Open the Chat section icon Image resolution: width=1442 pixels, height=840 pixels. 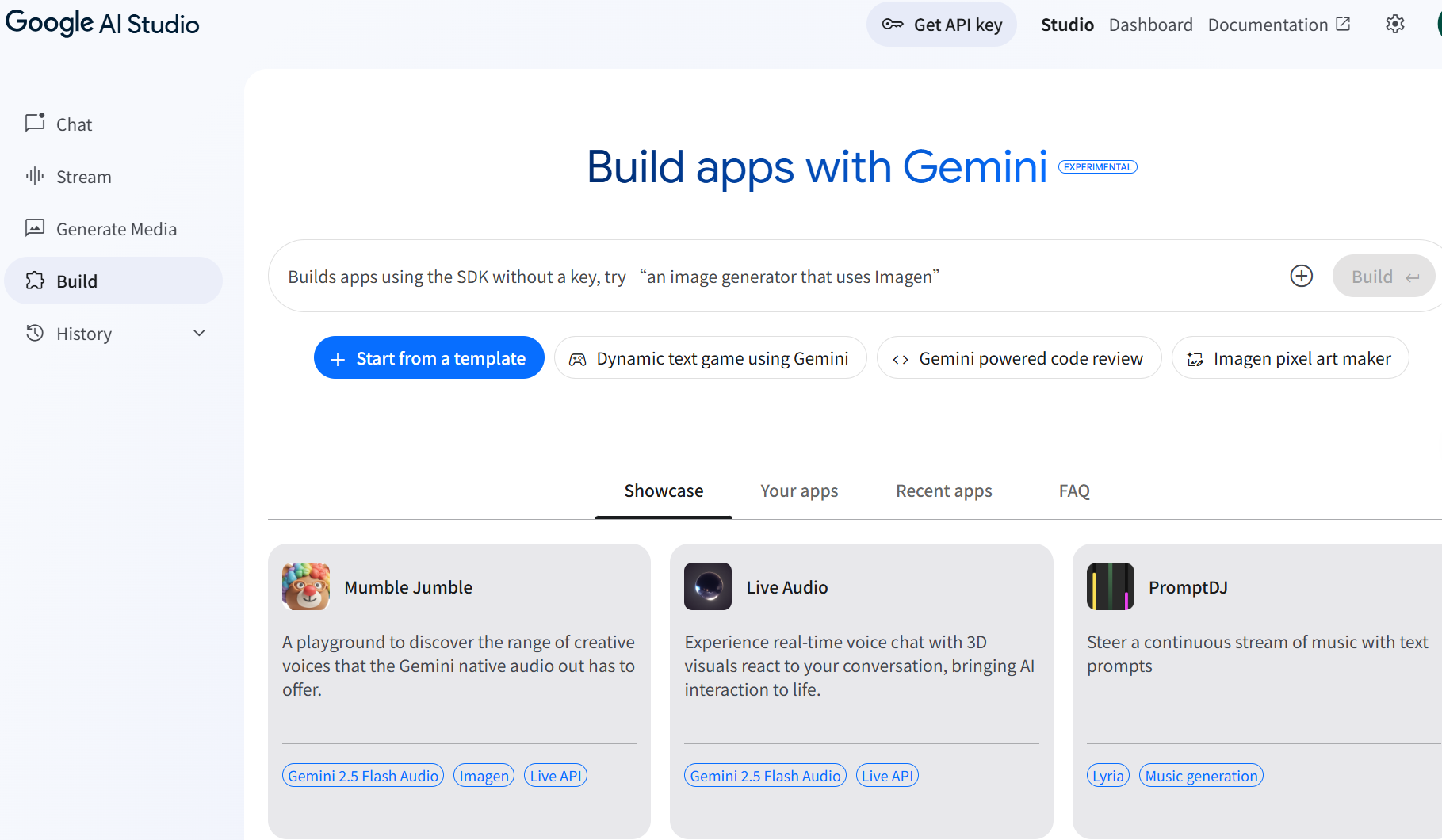(35, 123)
